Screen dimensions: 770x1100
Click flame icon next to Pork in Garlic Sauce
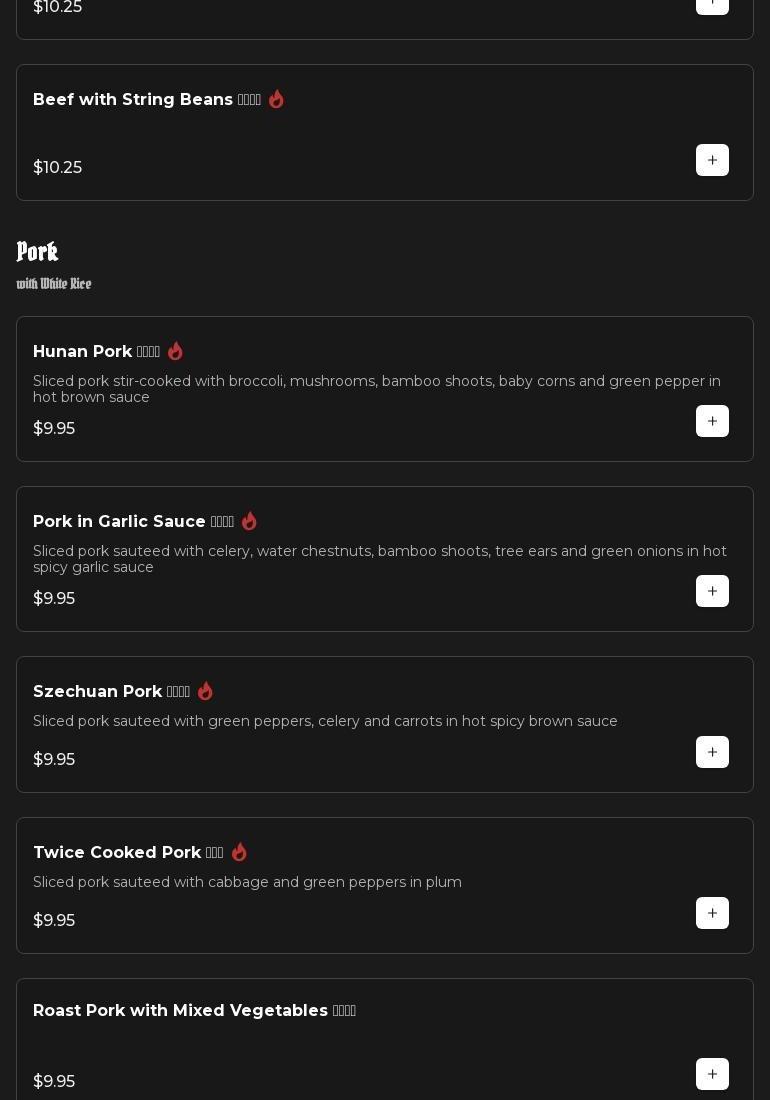pos(249,521)
